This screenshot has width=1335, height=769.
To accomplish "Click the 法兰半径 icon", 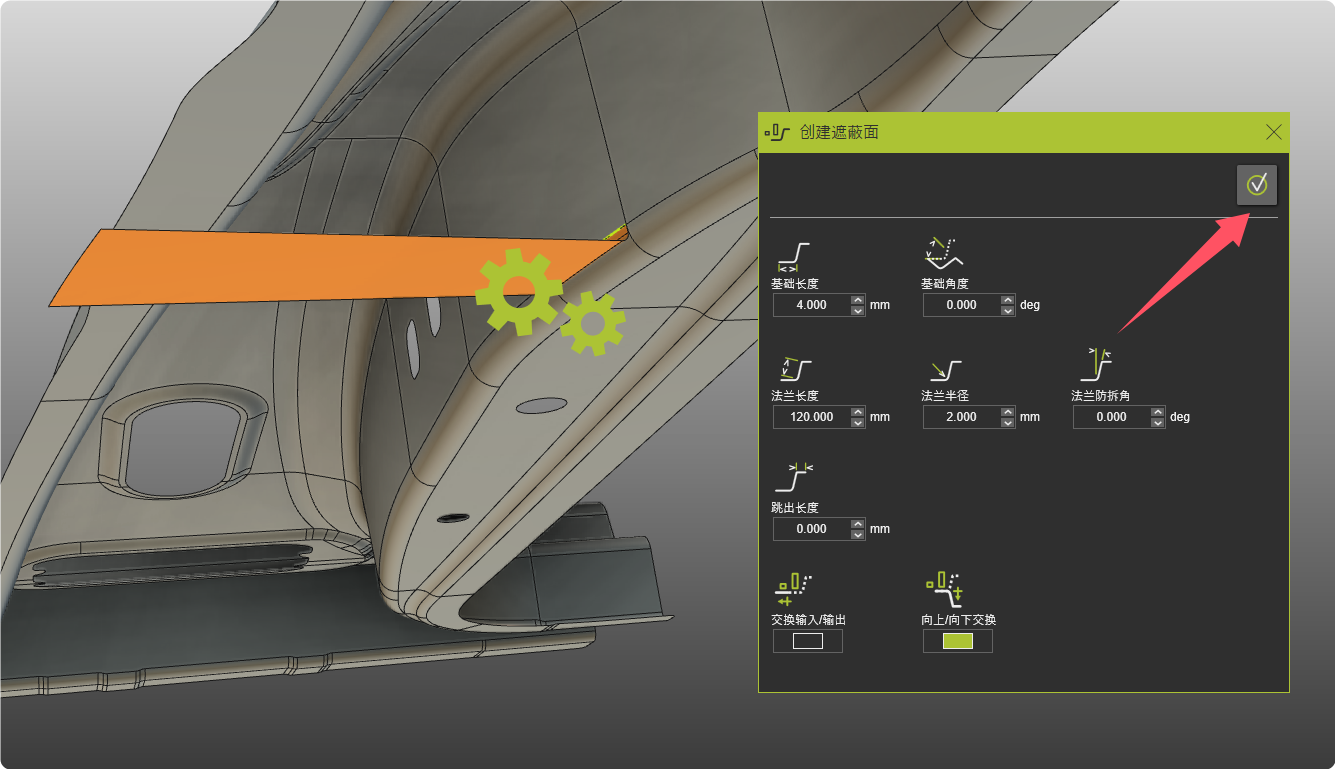I will [x=944, y=369].
